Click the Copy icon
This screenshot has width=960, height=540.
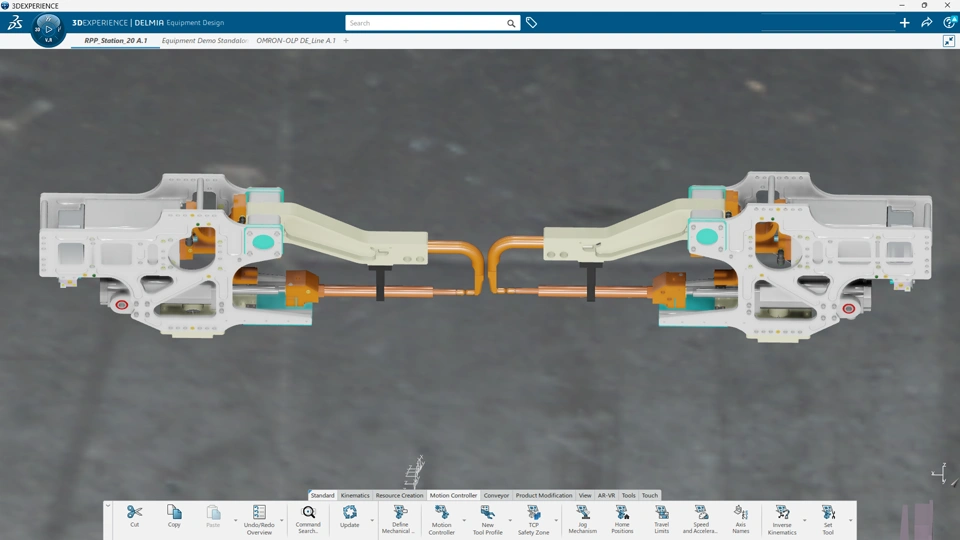pos(174,512)
